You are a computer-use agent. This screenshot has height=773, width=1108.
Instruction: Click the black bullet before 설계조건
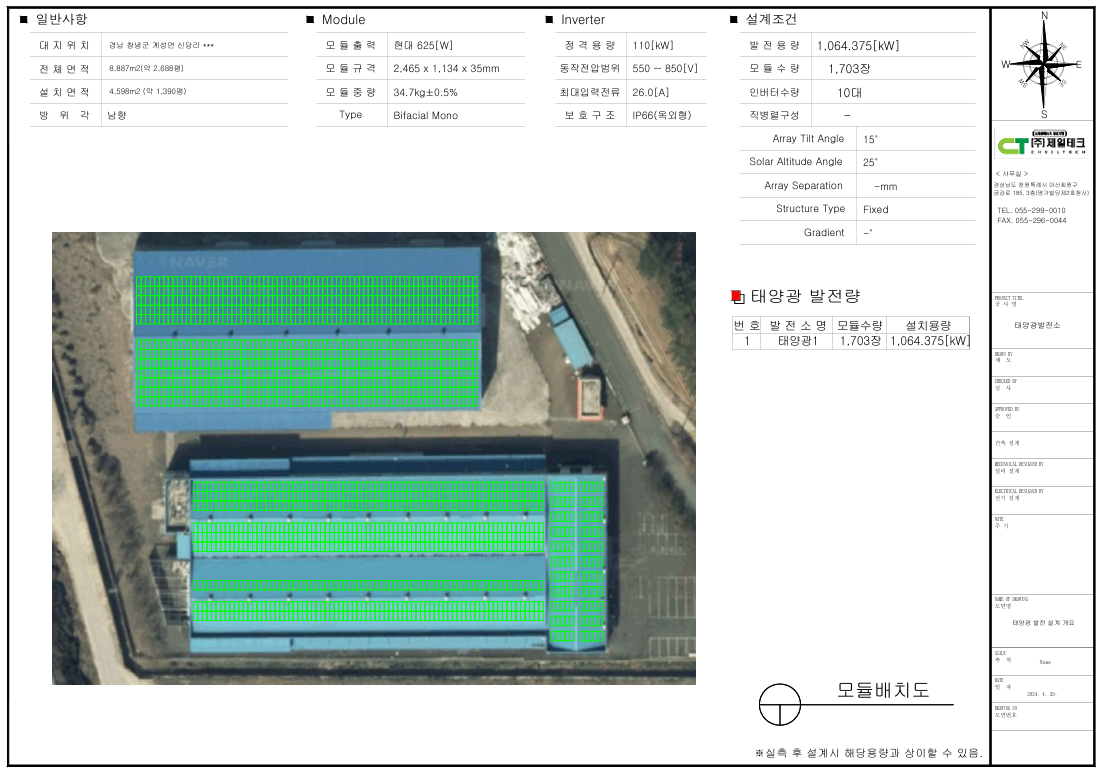734,20
